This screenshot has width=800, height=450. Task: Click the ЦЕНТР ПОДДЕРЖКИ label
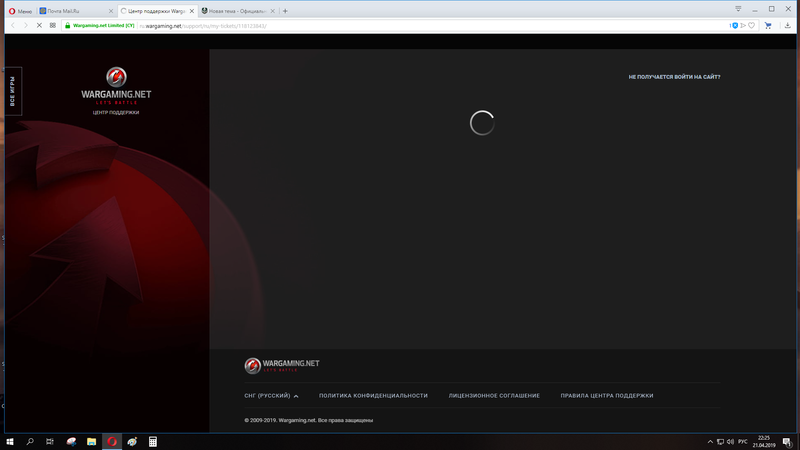tap(116, 112)
